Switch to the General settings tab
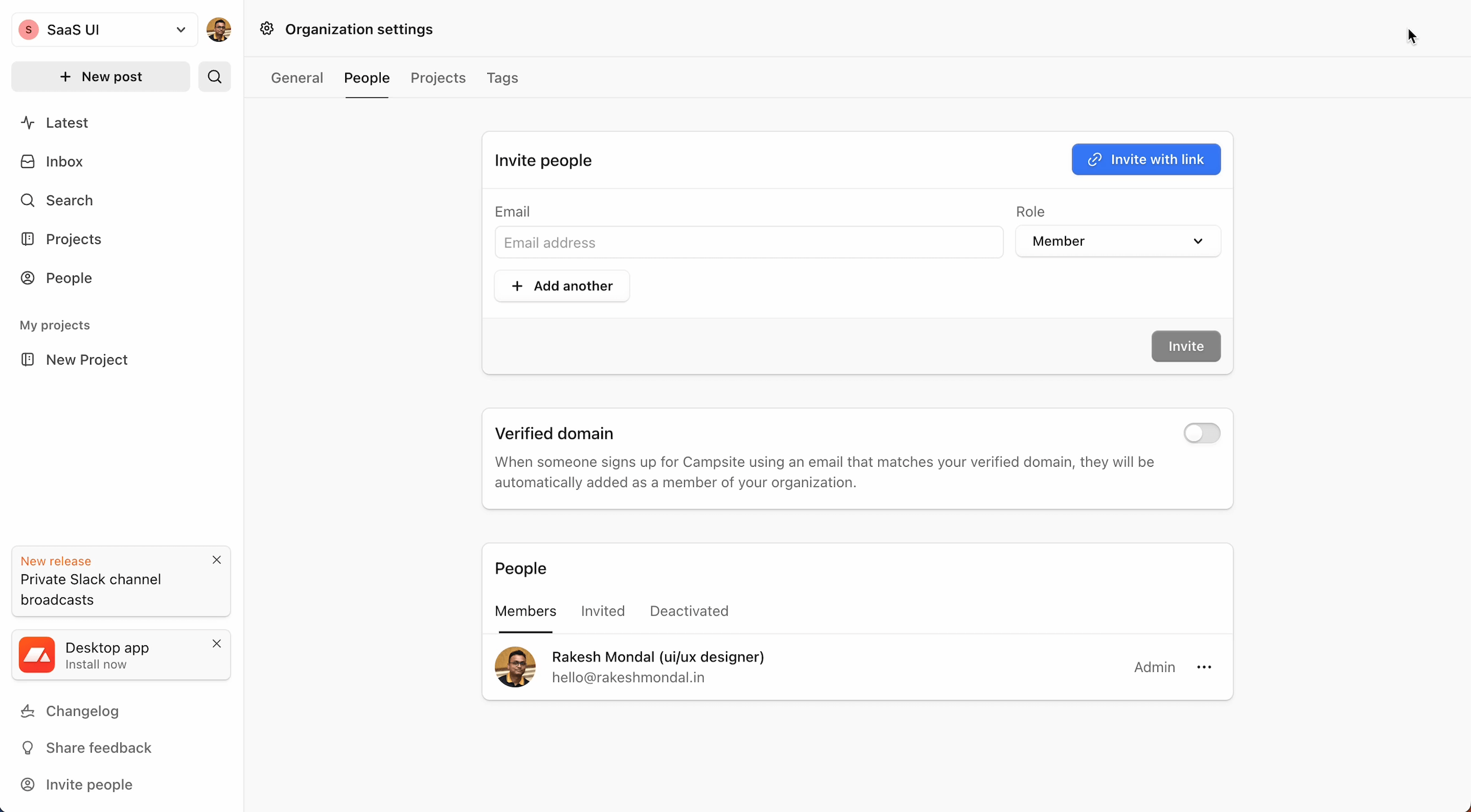This screenshot has width=1471, height=812. (x=297, y=78)
